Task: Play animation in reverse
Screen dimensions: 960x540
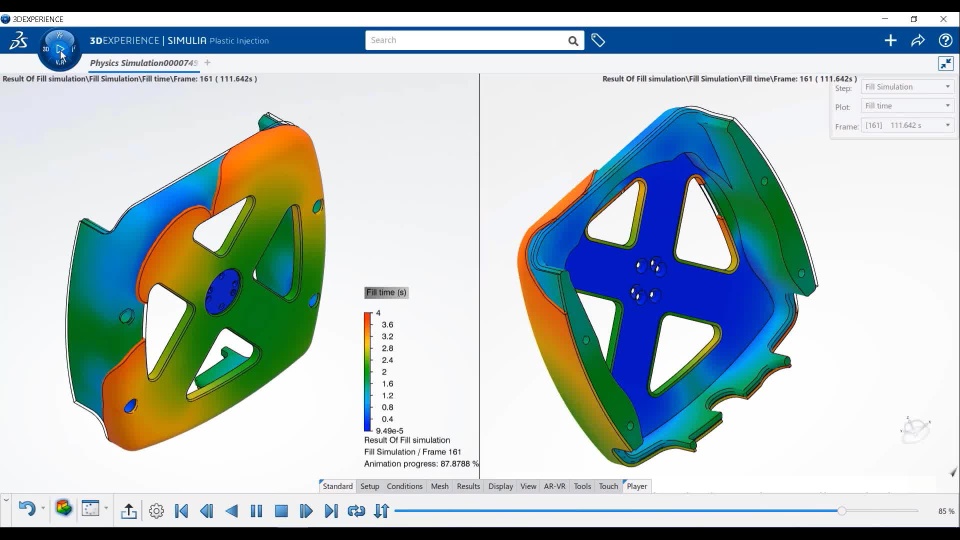Action: pos(231,511)
